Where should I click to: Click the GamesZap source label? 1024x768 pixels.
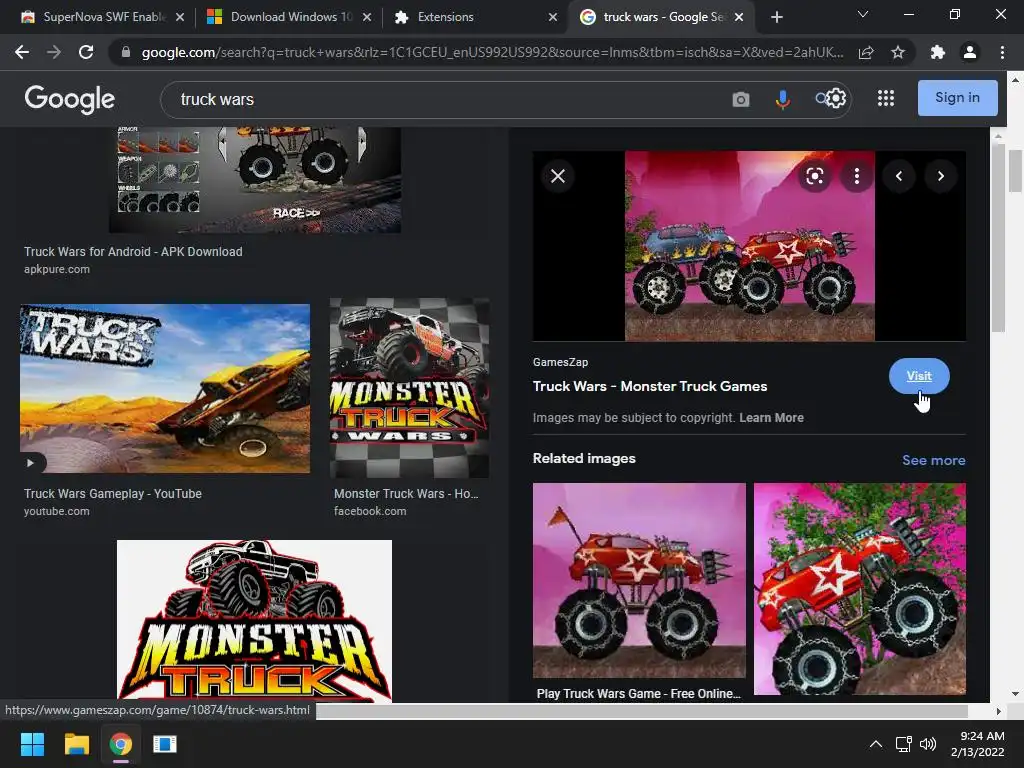pos(560,362)
